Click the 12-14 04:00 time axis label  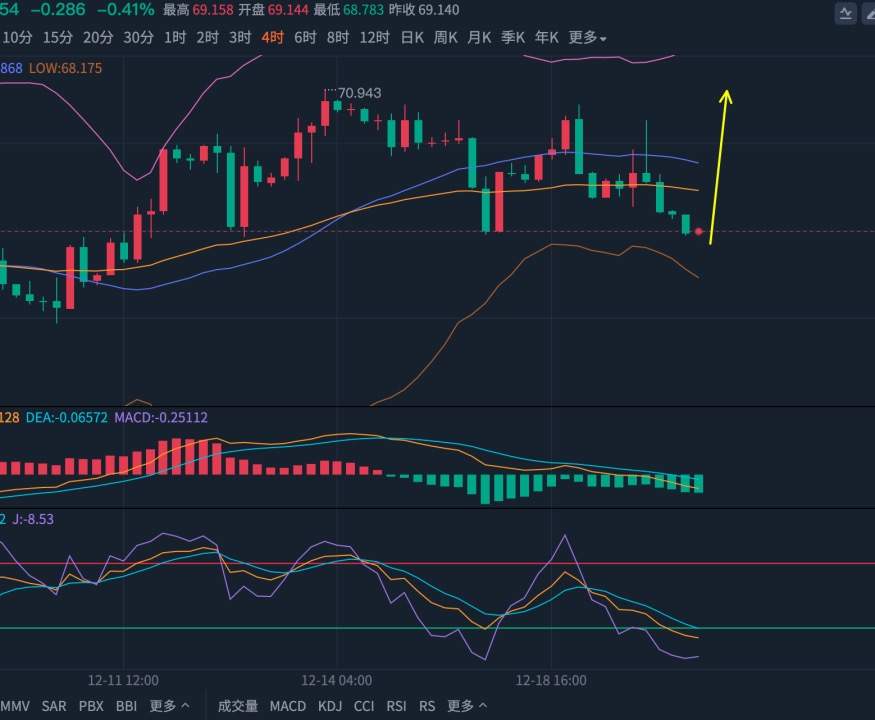coord(336,680)
